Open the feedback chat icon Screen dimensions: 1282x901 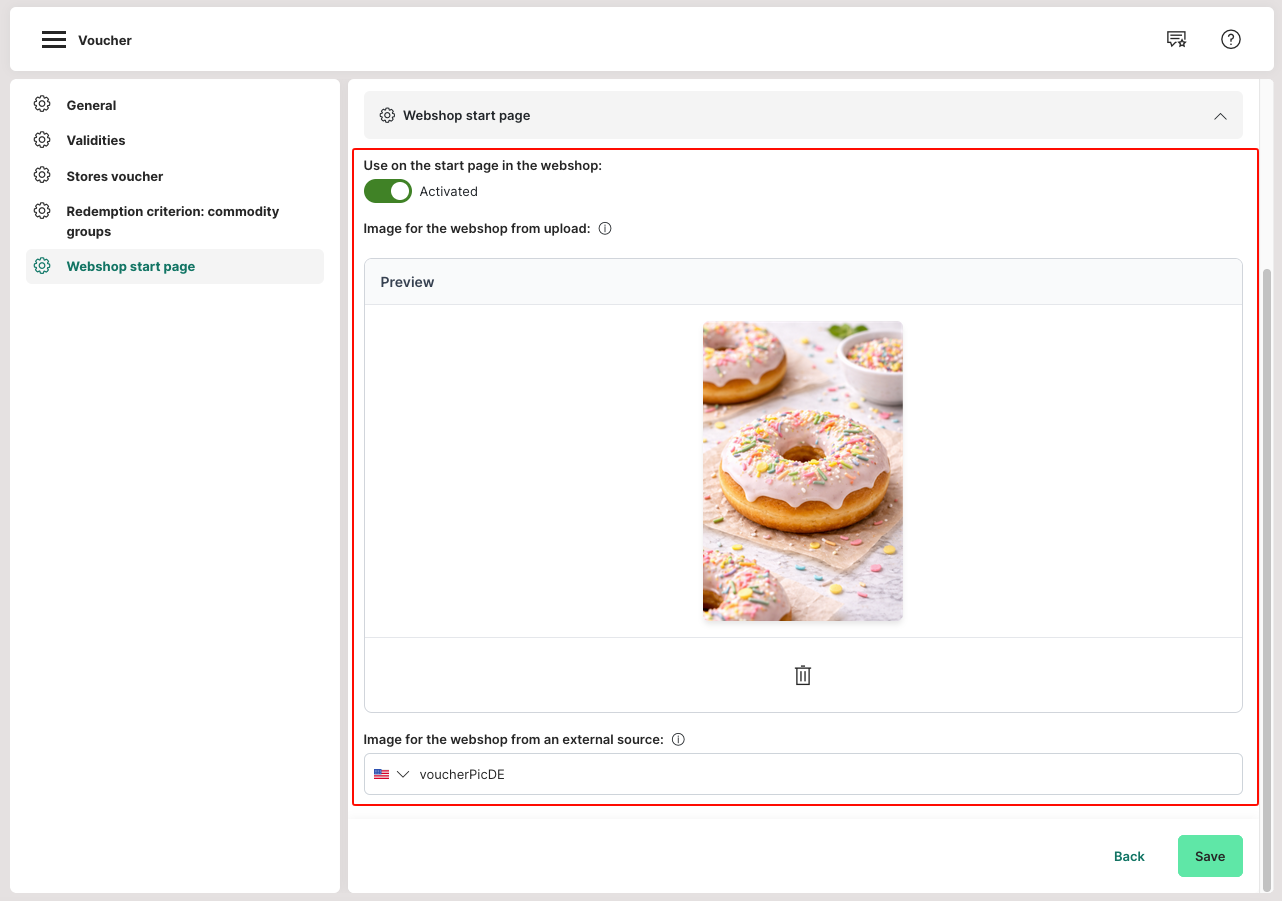(1176, 39)
